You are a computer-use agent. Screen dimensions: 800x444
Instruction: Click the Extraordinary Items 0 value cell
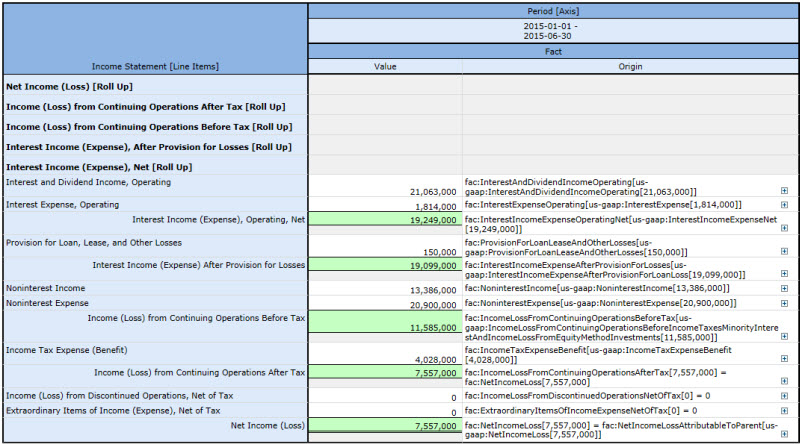(x=385, y=411)
